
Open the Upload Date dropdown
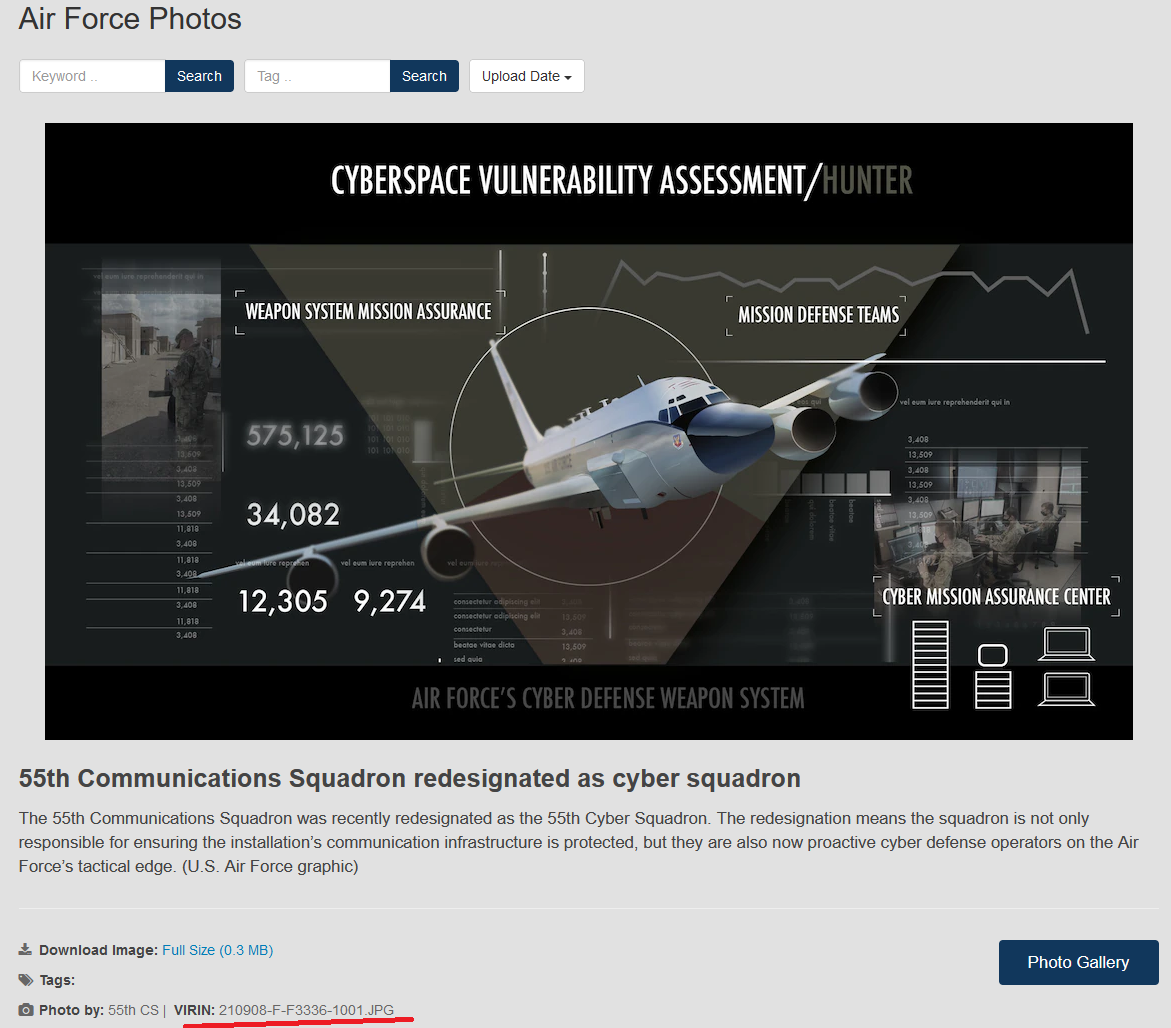[527, 76]
